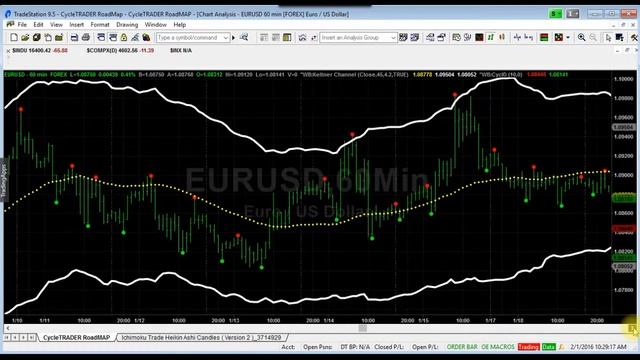Click the horizontal chart scrollbar thumb
This screenshot has width=640, height=360.
[362, 328]
